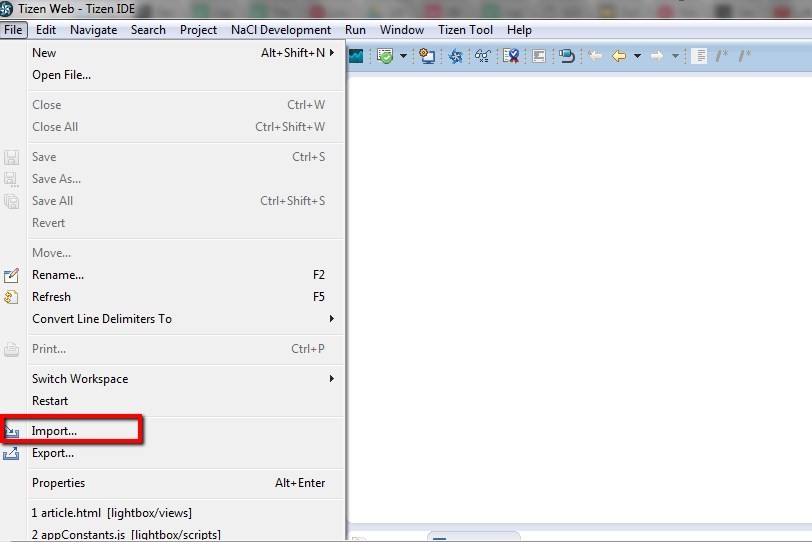Click the text alignment lines toolbar icon
812x542 pixels.
click(700, 56)
